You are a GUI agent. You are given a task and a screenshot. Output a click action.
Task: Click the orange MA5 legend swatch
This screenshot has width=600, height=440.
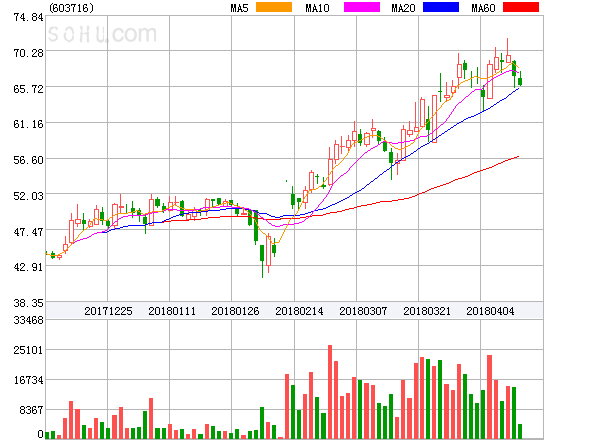point(274,7)
